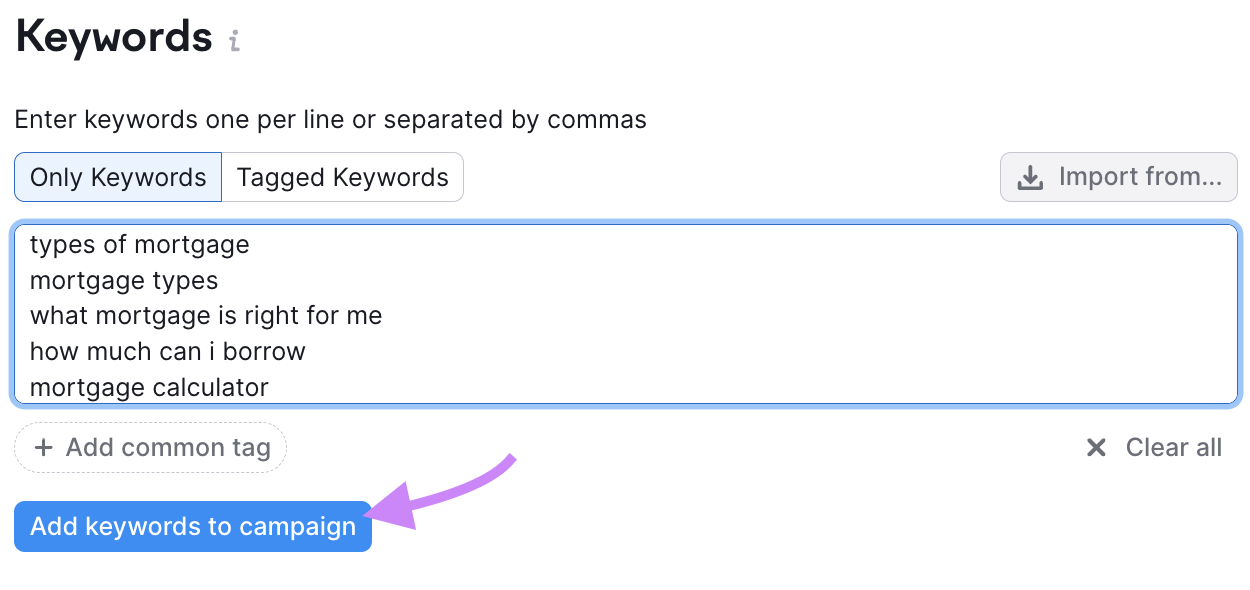This screenshot has width=1250, height=590.
Task: Click 'what mortgage is right for me' line
Action: 206,316
